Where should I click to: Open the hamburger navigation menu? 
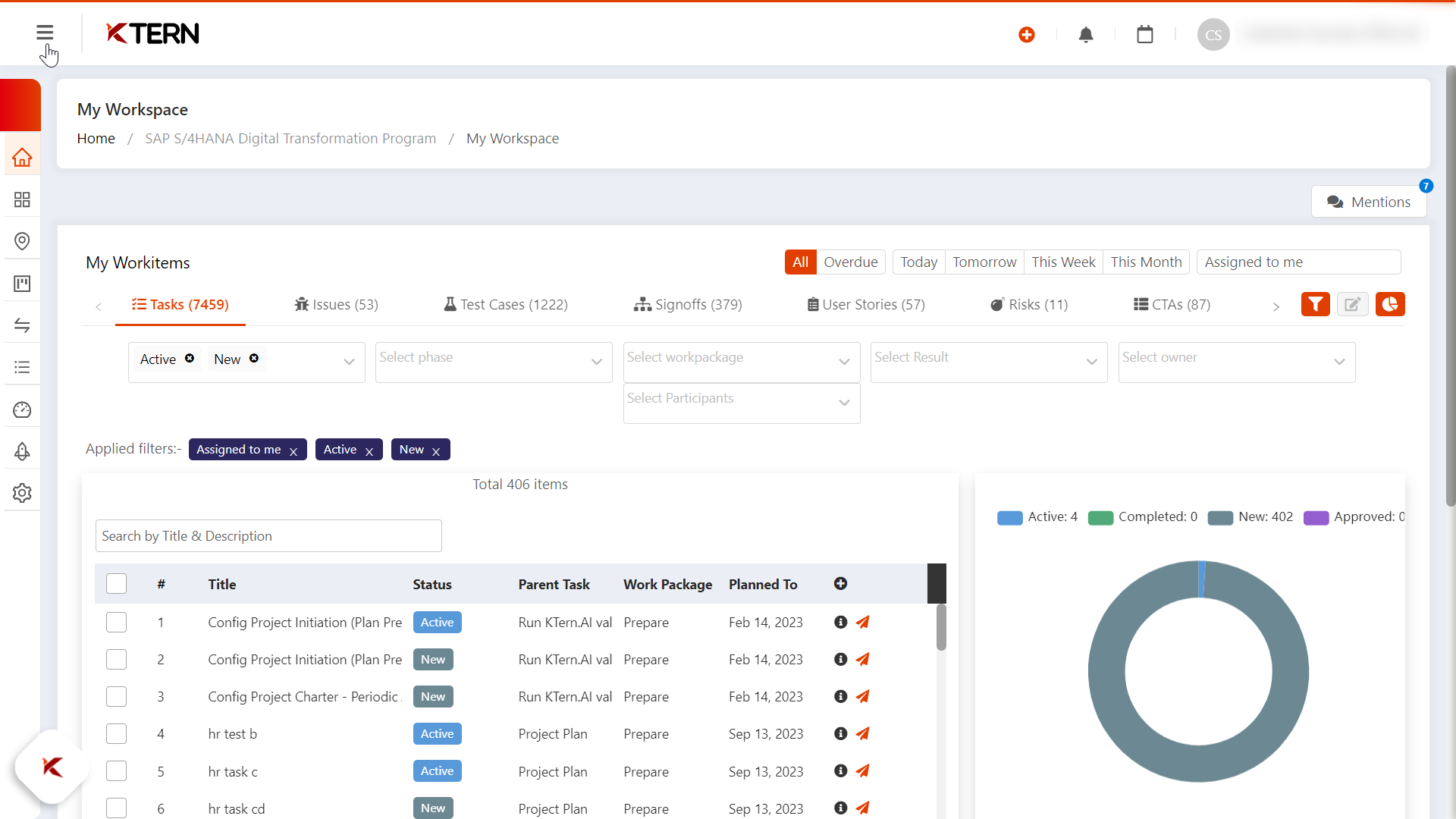(x=45, y=33)
